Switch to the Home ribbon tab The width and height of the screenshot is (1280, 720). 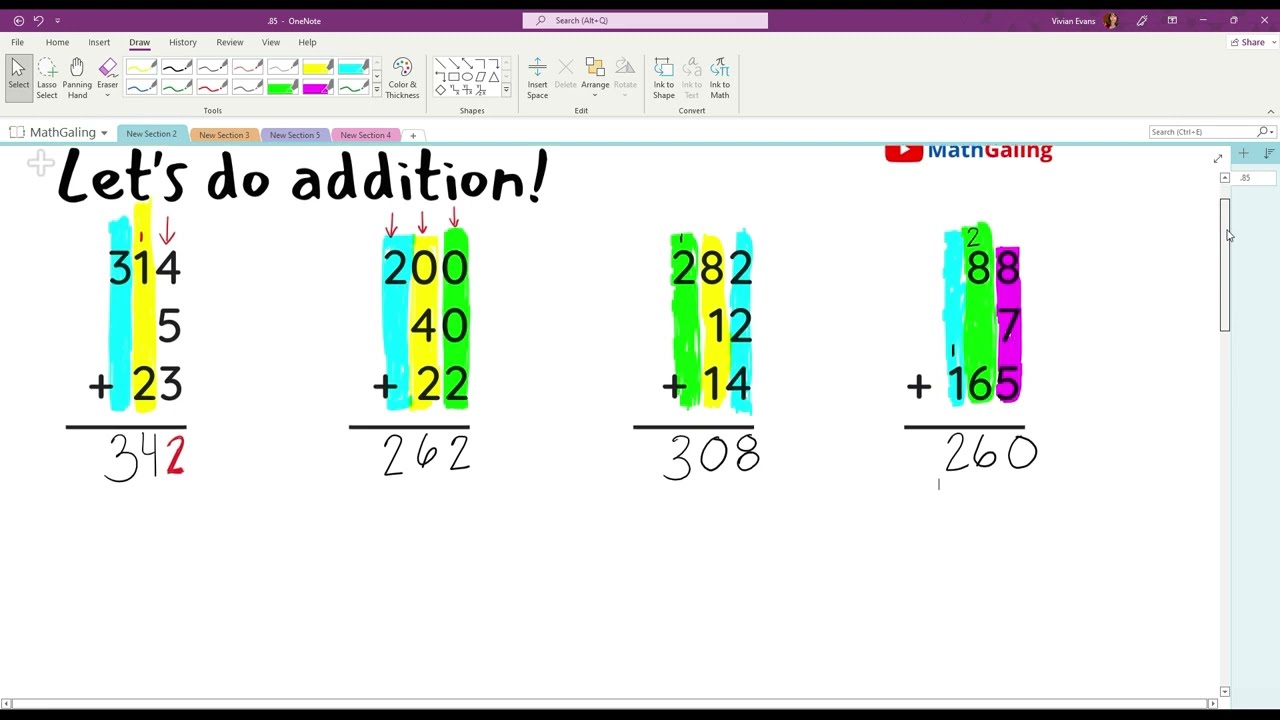coord(57,42)
